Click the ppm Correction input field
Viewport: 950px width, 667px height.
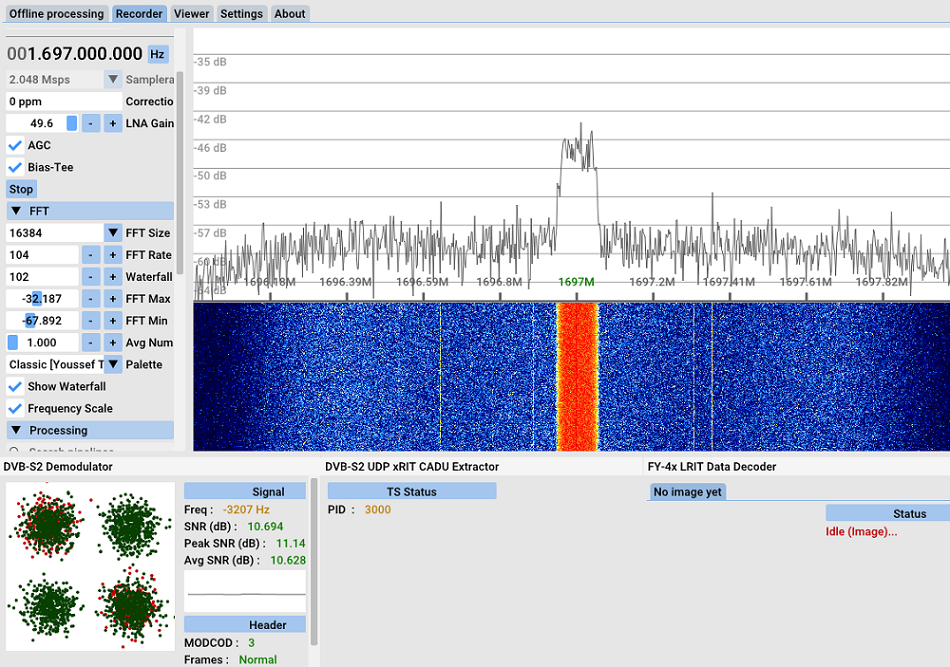pos(62,101)
